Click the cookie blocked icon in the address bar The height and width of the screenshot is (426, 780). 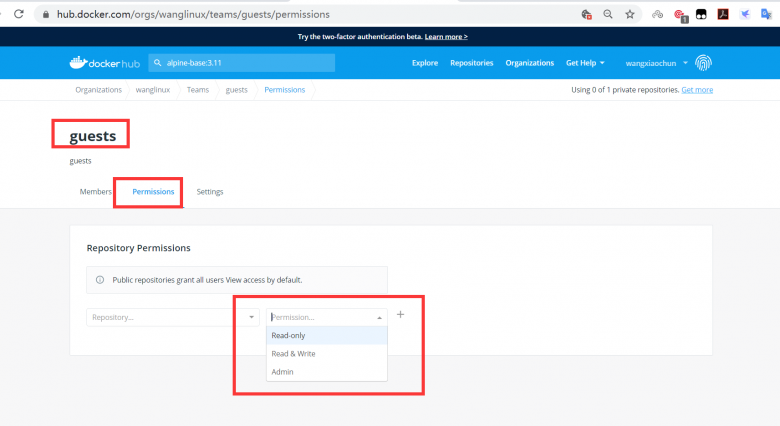(586, 14)
